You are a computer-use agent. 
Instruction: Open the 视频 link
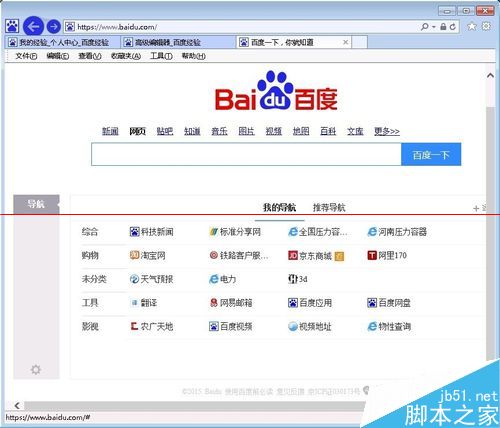[274, 131]
